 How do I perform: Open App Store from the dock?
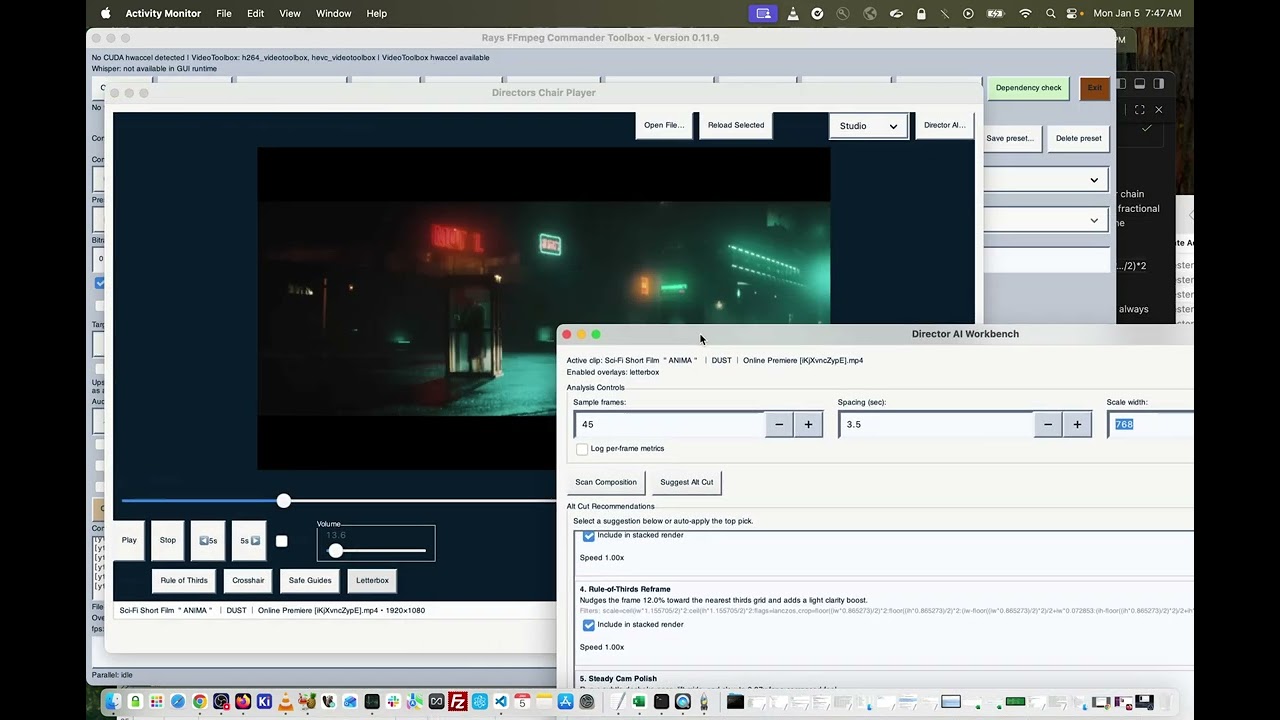click(x=565, y=702)
